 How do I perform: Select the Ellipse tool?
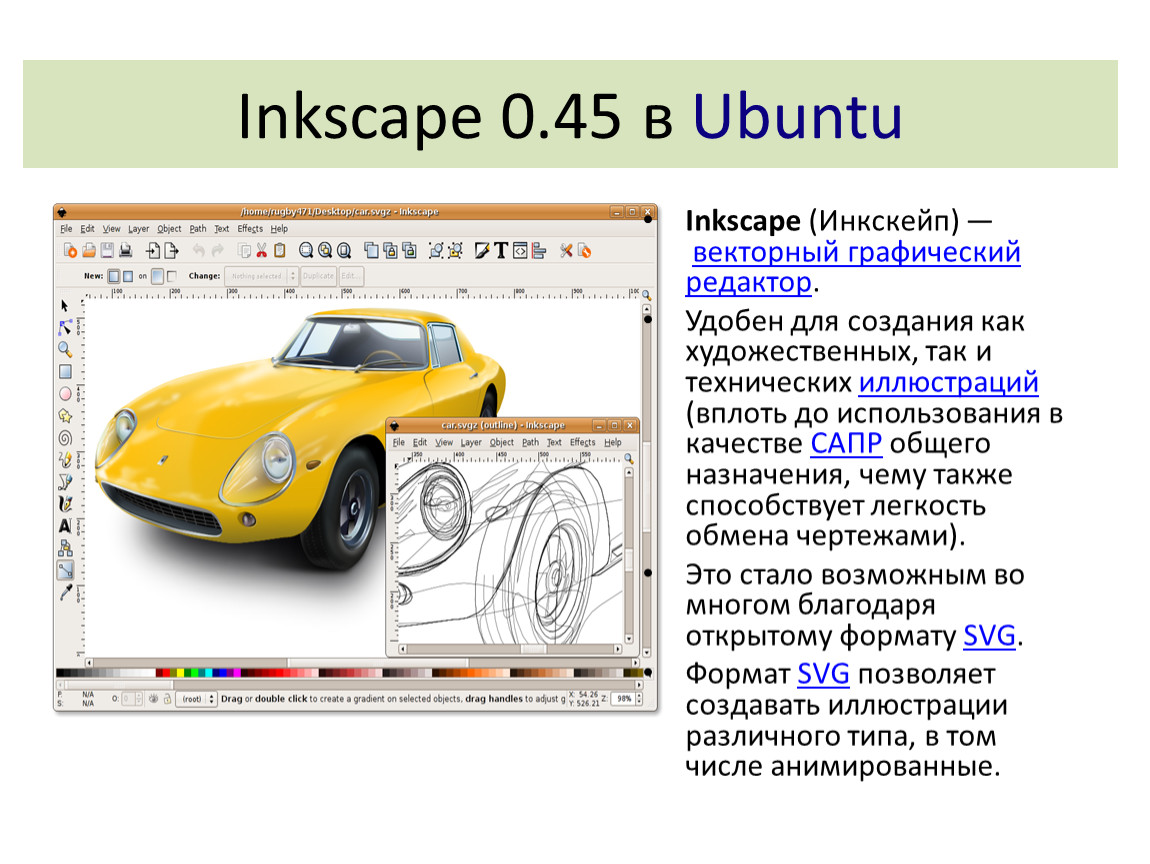click(65, 394)
